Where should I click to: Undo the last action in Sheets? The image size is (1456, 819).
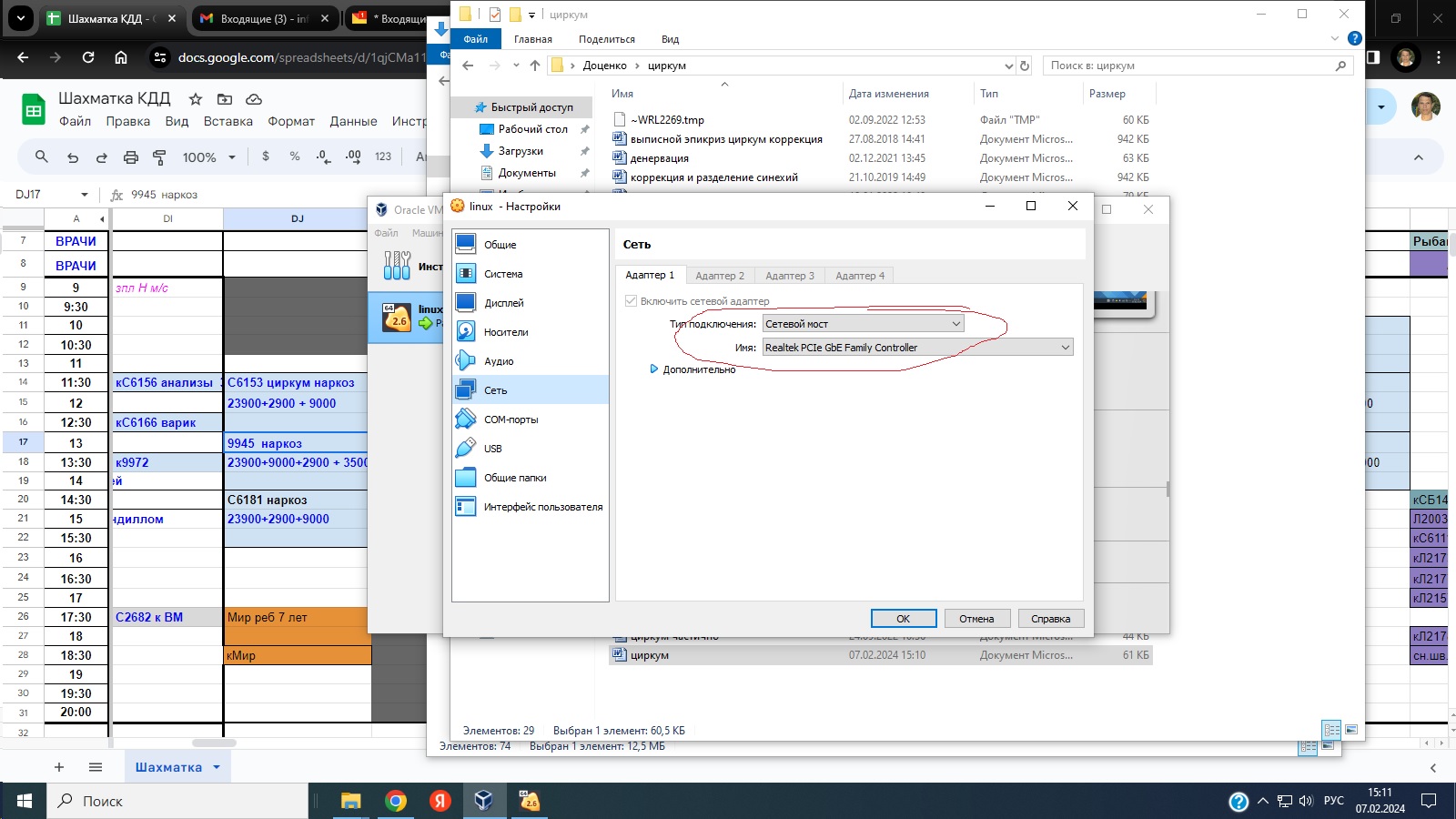(x=73, y=157)
